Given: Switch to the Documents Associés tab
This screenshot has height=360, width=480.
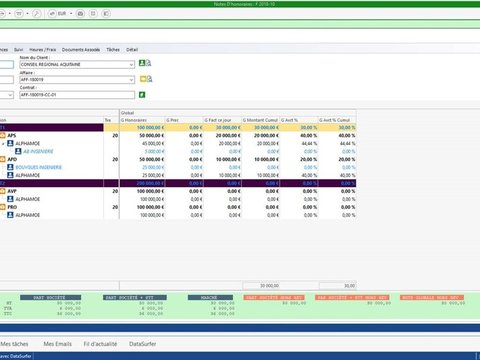Looking at the screenshot, I should (81, 50).
